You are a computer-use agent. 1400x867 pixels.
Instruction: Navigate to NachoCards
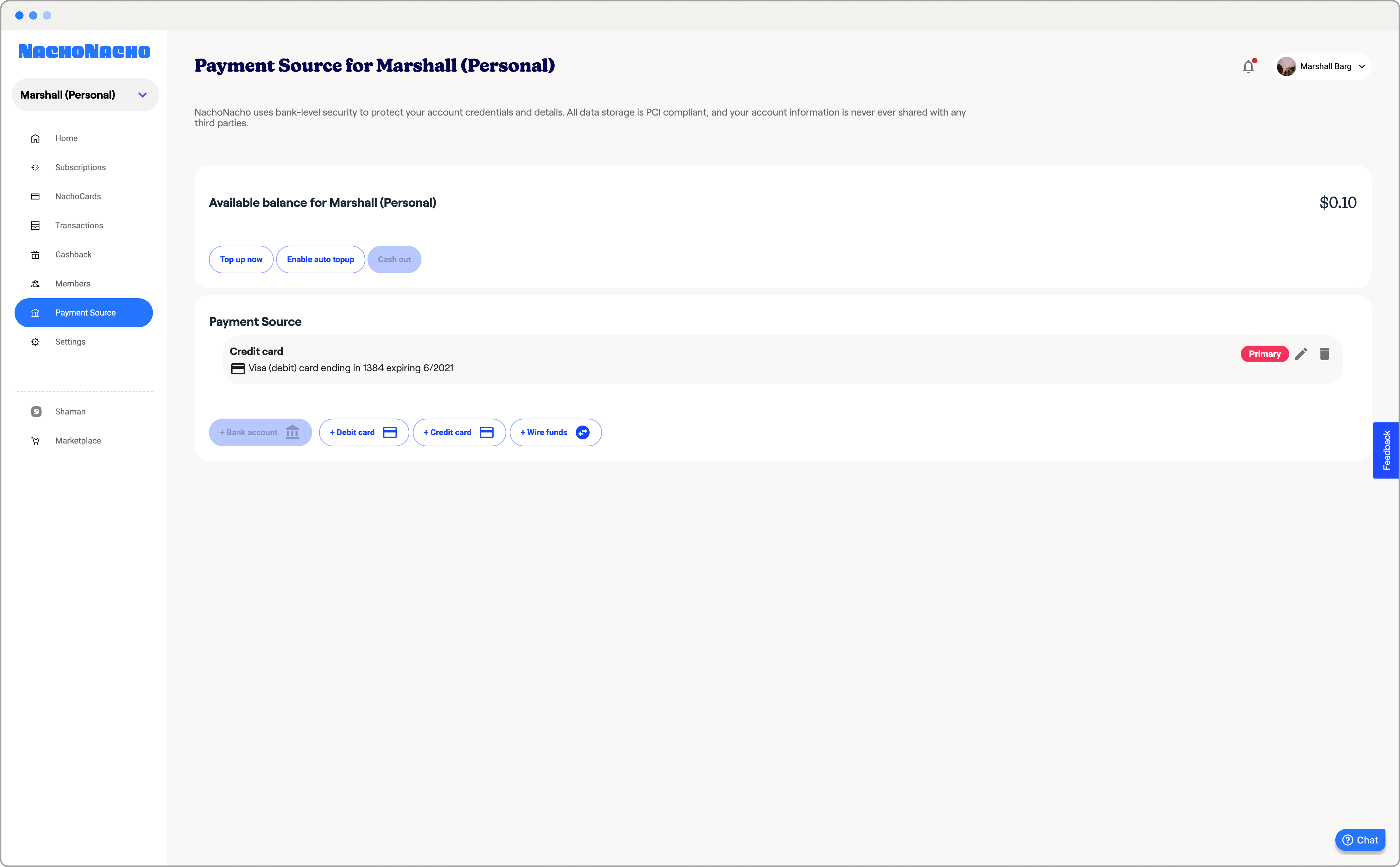tap(78, 196)
